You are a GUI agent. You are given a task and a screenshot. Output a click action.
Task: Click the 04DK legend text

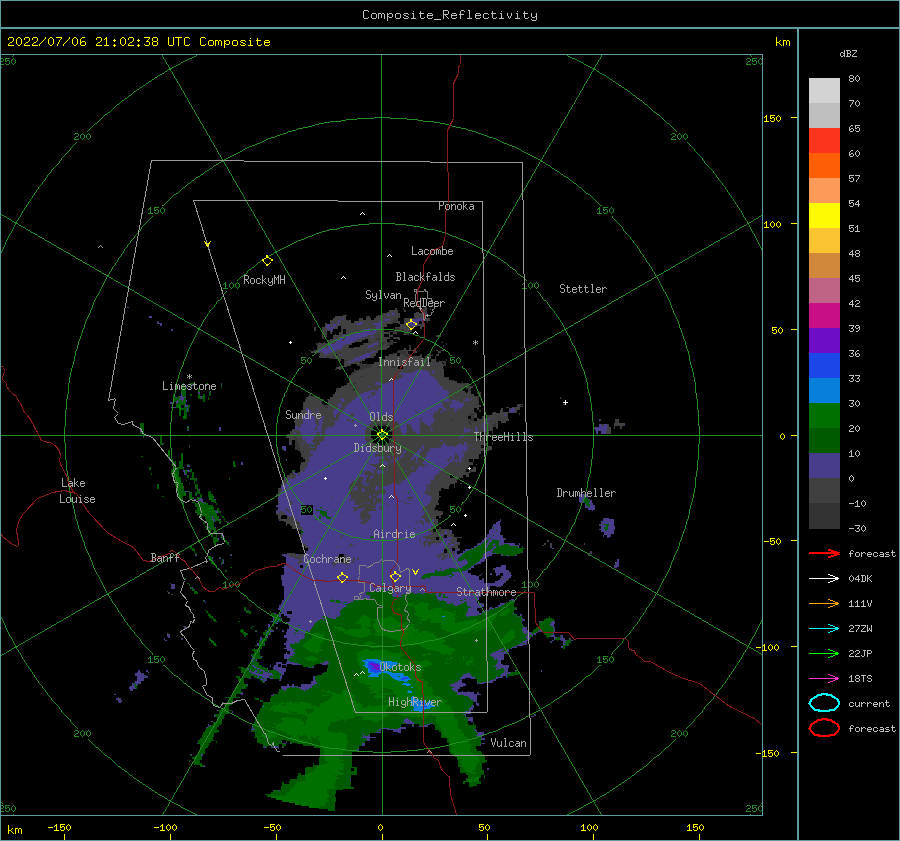(x=860, y=579)
